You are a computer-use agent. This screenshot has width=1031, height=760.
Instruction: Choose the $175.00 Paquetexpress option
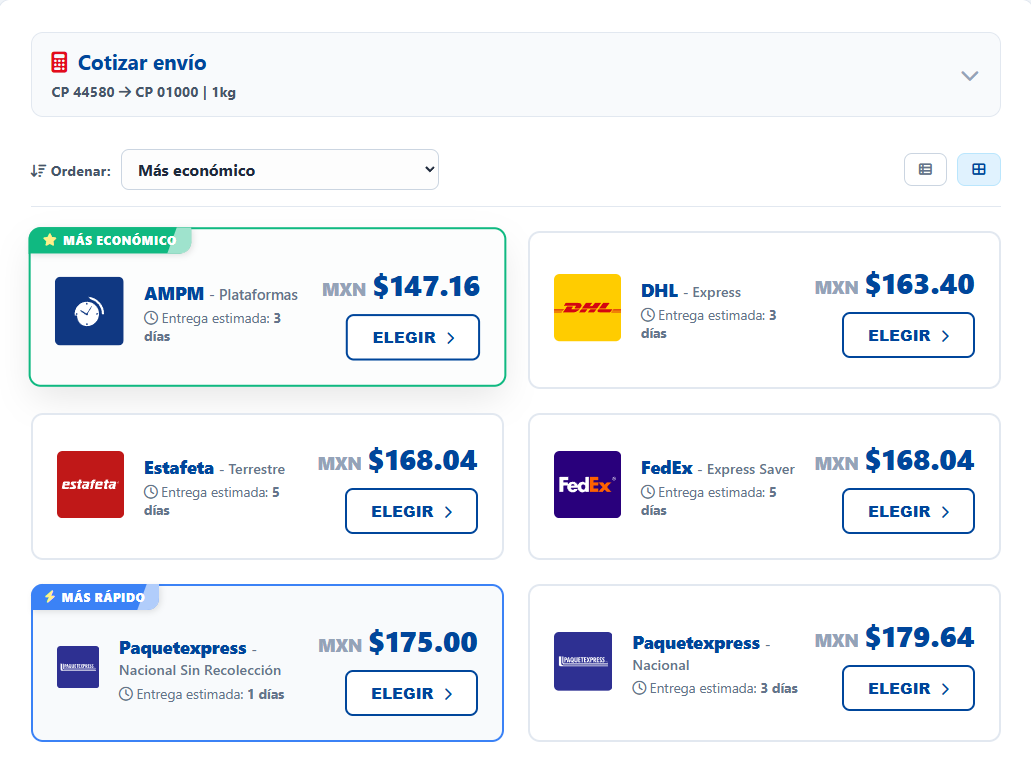click(x=411, y=693)
